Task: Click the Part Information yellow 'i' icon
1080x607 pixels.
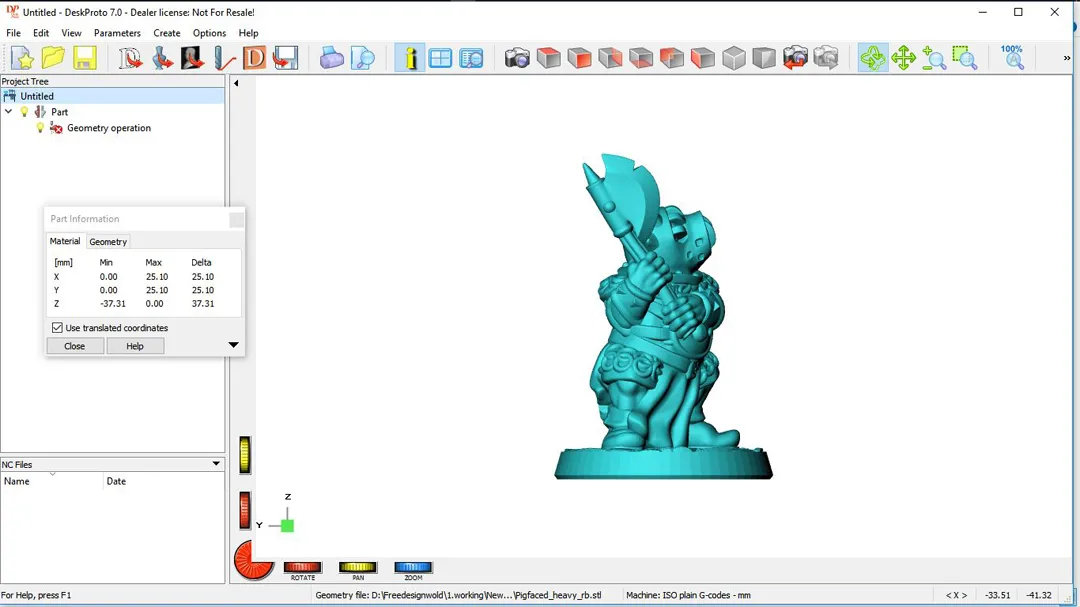Action: pos(409,58)
